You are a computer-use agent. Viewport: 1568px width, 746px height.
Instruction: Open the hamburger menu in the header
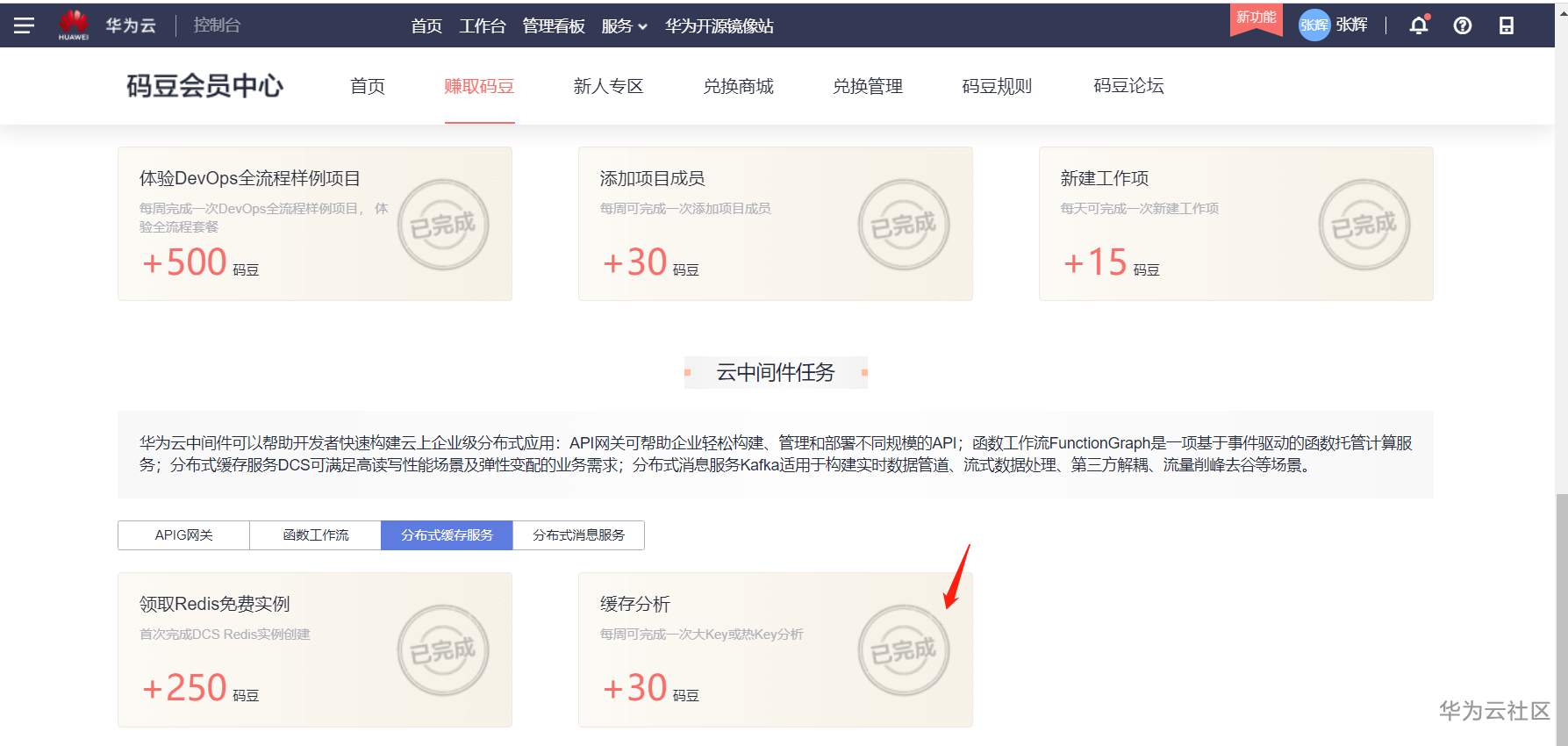(x=24, y=25)
